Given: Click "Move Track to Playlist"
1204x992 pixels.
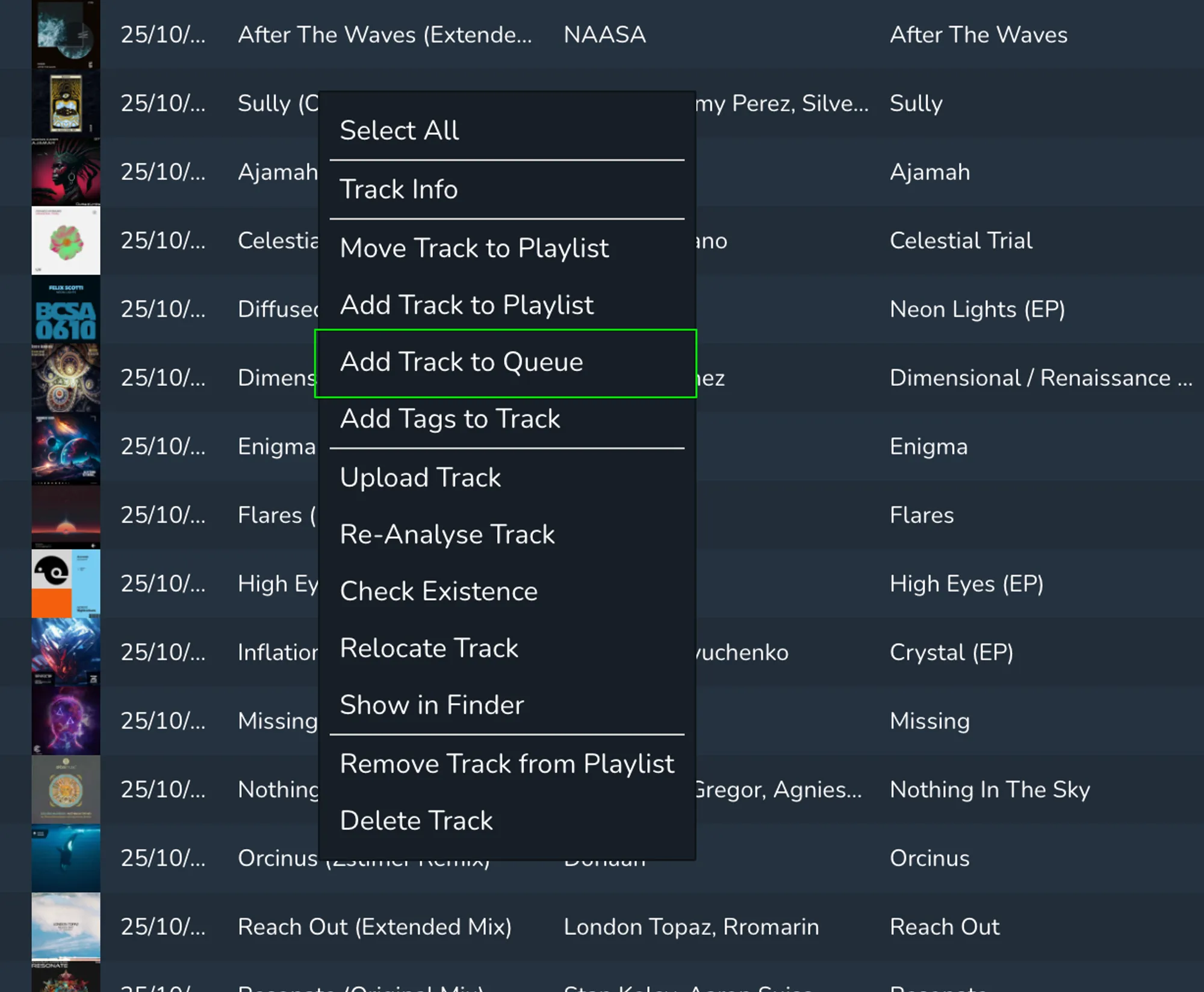Looking at the screenshot, I should [x=474, y=247].
